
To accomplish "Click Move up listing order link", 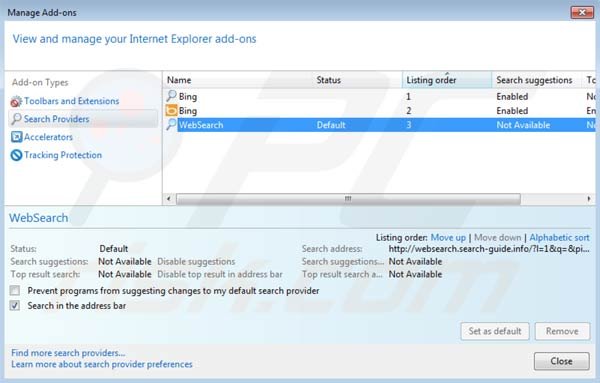I will pos(448,238).
